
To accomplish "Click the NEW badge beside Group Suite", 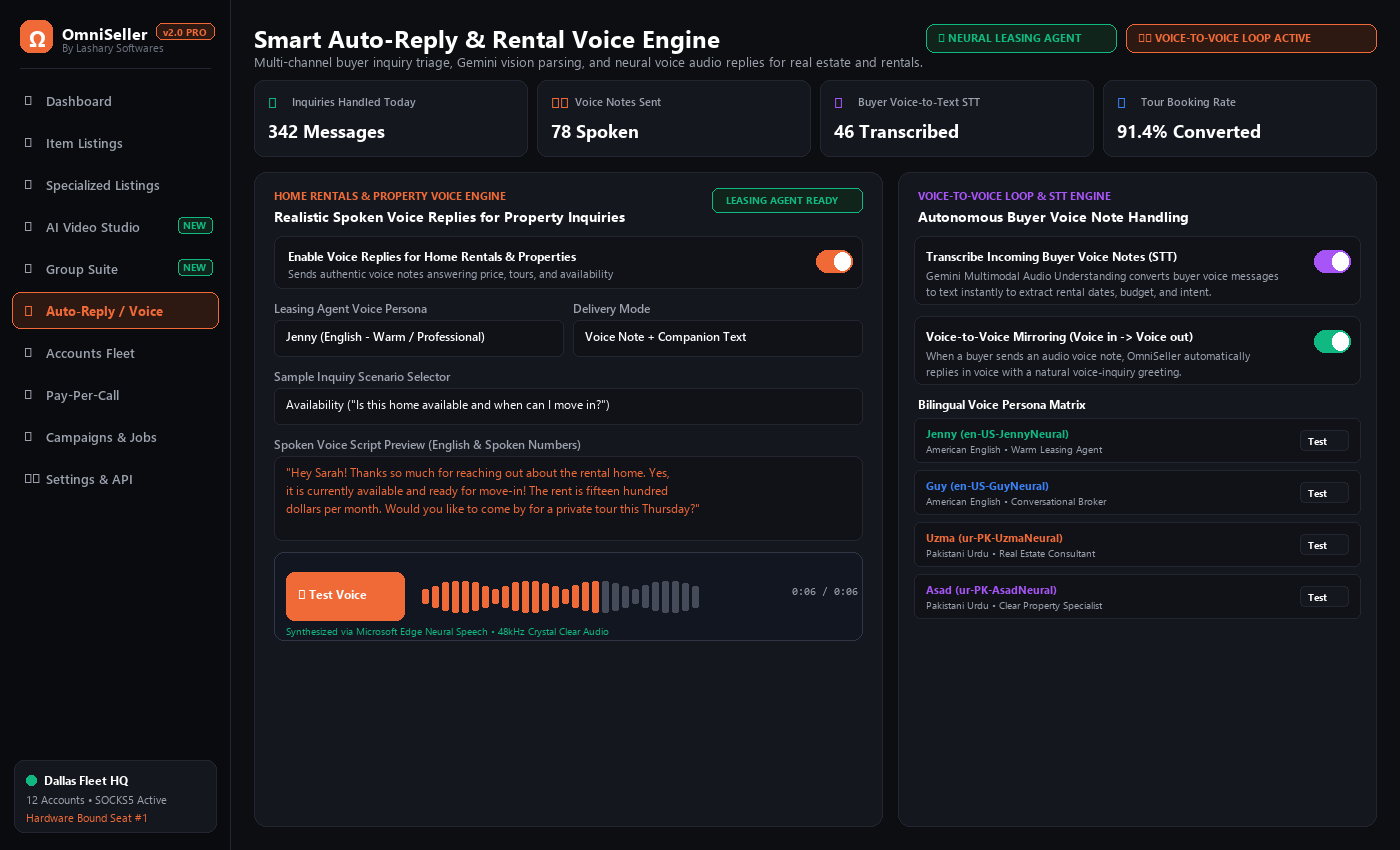I will [x=195, y=268].
